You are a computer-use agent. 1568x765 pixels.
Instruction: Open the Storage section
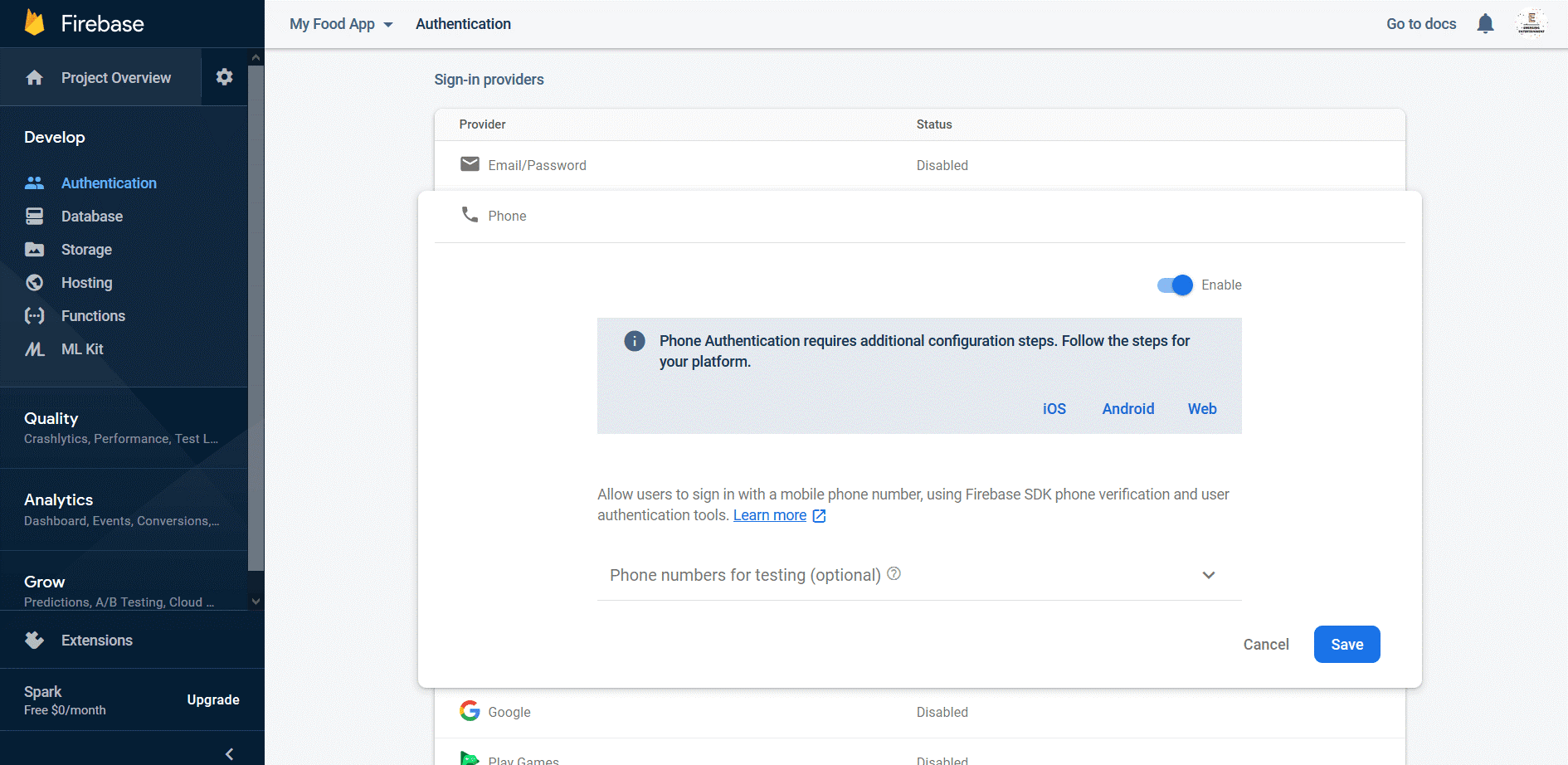coord(86,249)
